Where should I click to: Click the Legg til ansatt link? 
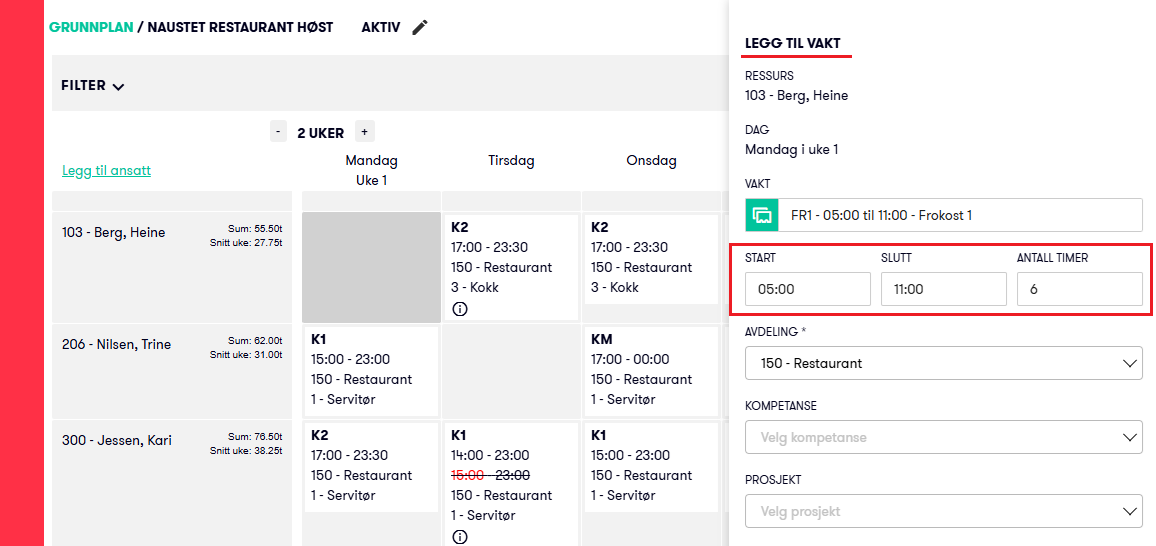click(107, 170)
